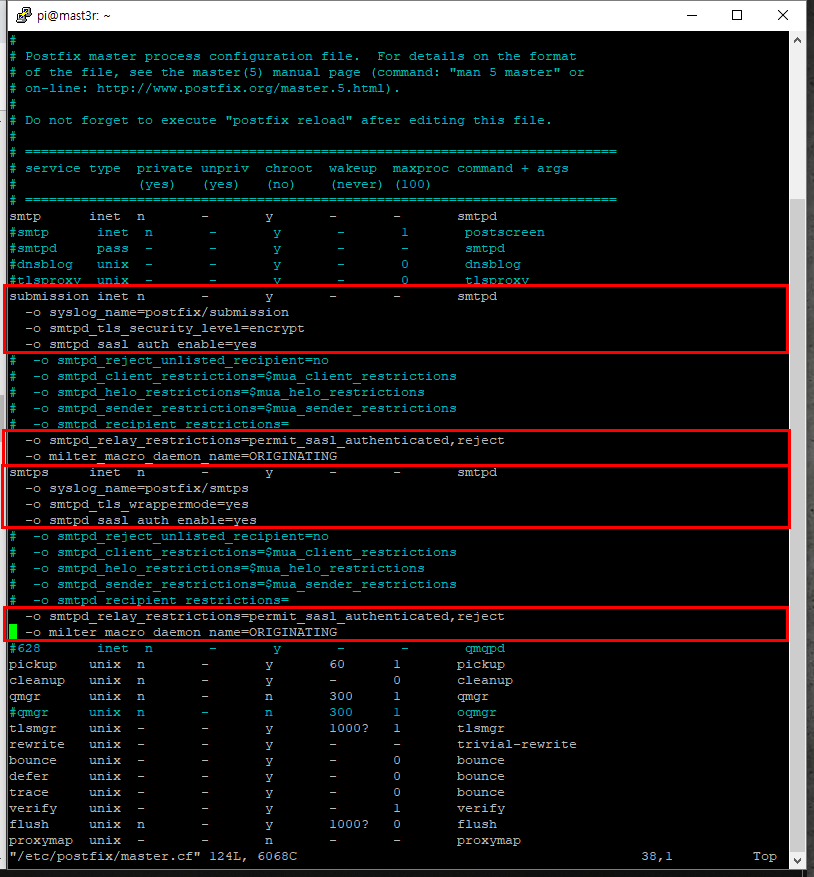
Task: Click the 'tlsmgr' service name
Action: (33, 728)
